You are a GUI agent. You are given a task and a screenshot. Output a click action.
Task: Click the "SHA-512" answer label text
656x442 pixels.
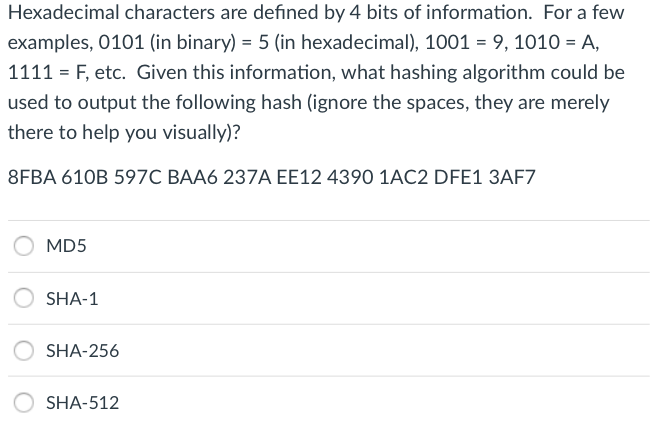tap(82, 403)
